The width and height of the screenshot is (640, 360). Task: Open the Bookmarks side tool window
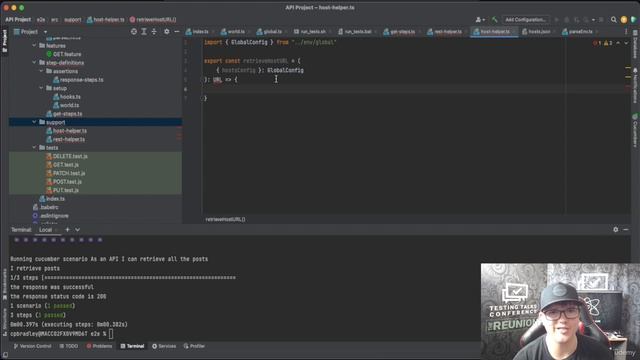click(5, 284)
